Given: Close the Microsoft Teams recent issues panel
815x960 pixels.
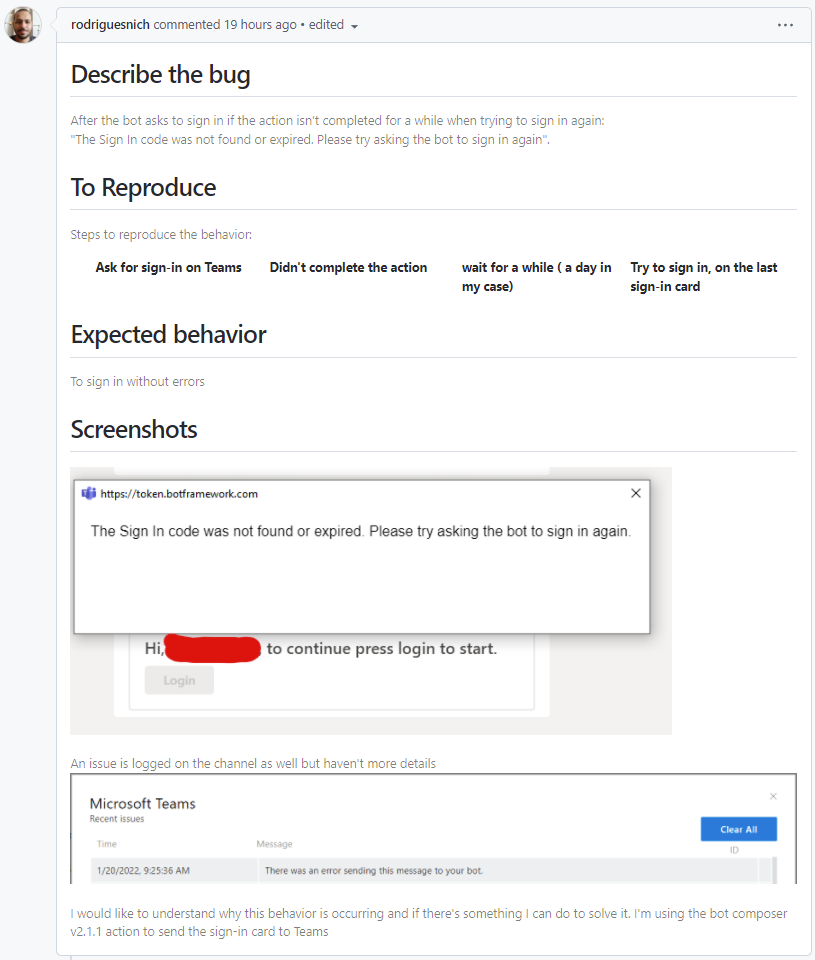Looking at the screenshot, I should coord(773,796).
